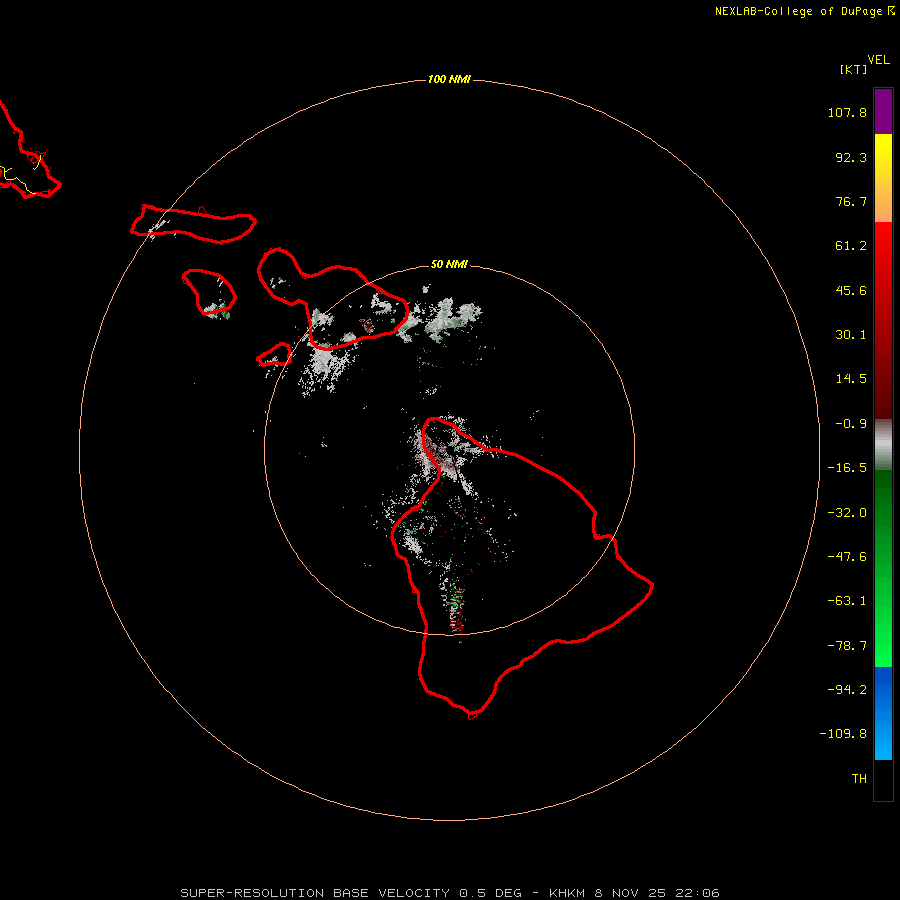The image size is (900, 900).
Task: Select the -16.5 legend value
Action: (847, 468)
